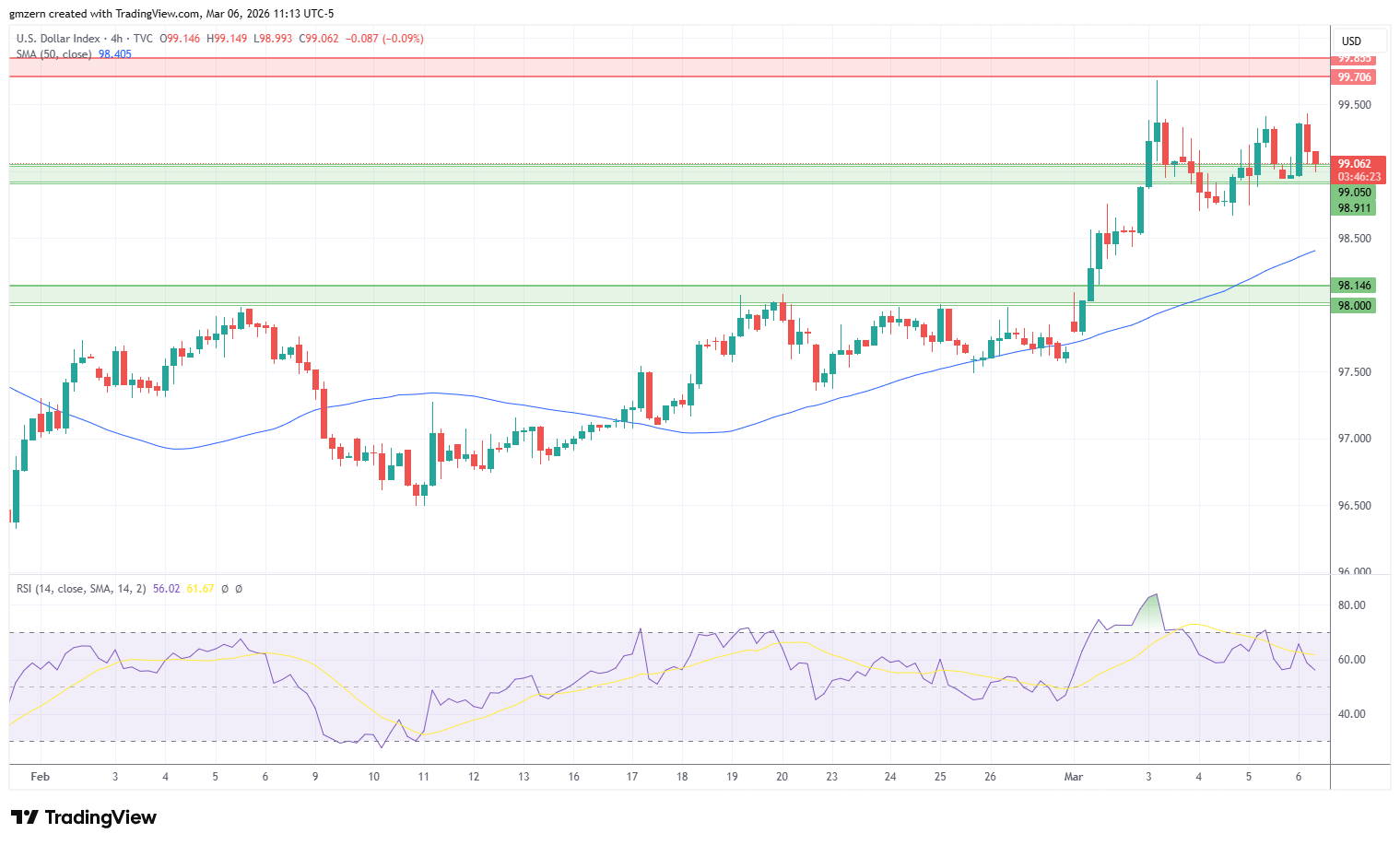Click date 17 on the time axis
This screenshot has width=1400, height=845.
point(632,777)
